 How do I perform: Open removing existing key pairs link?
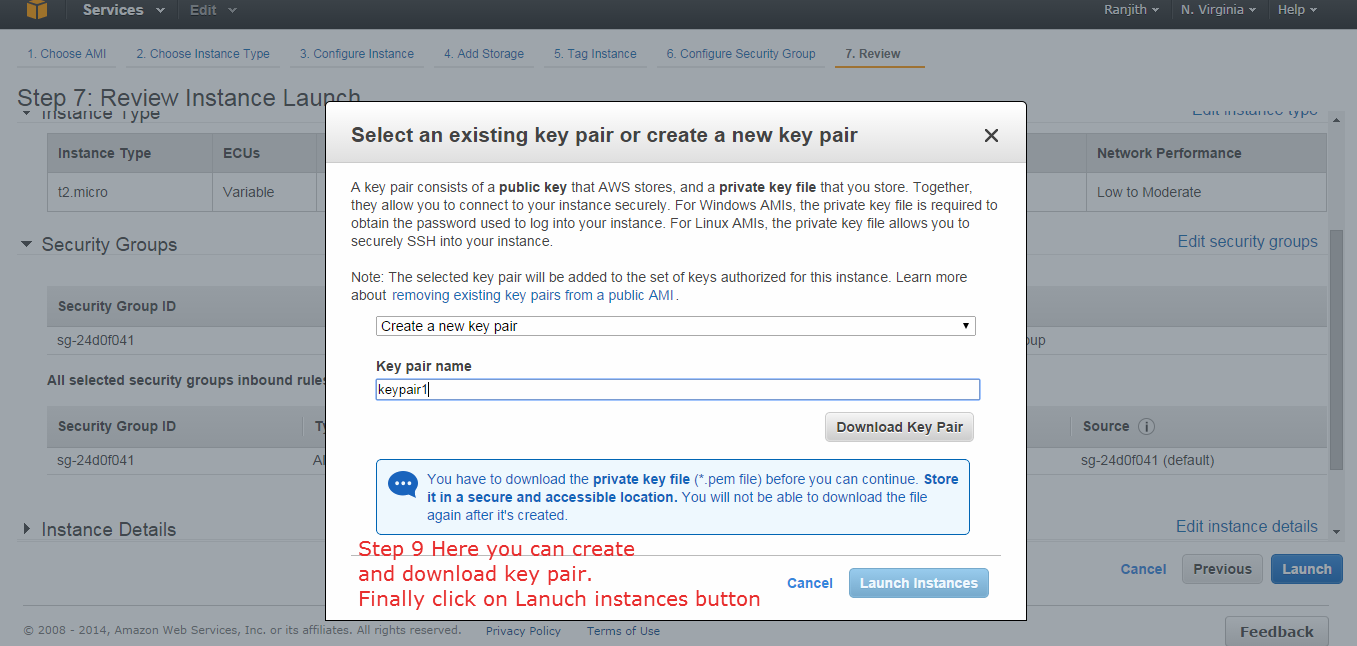(x=534, y=296)
